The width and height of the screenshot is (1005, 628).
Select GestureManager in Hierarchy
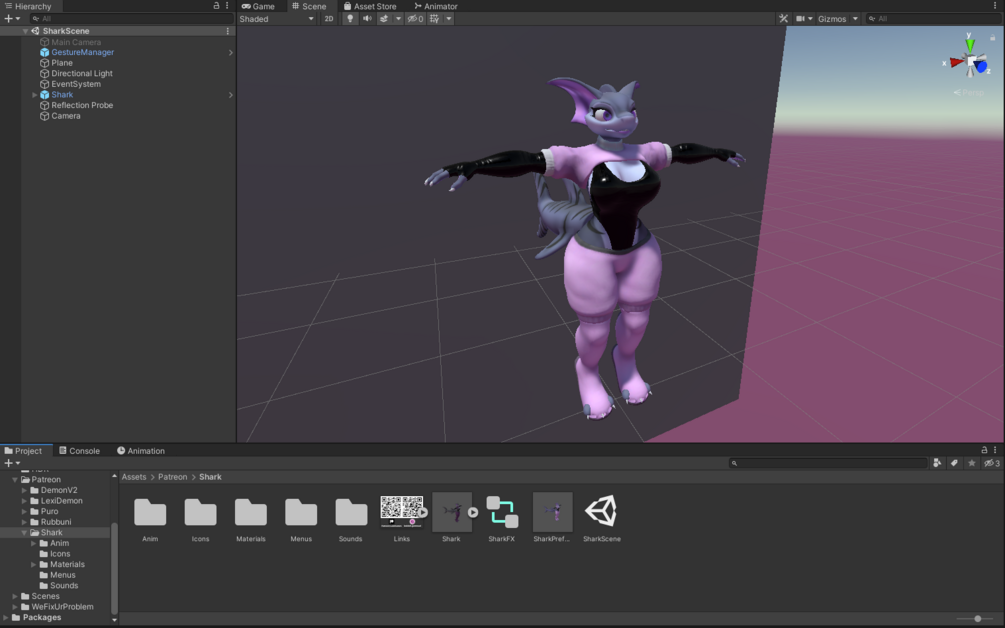83,52
